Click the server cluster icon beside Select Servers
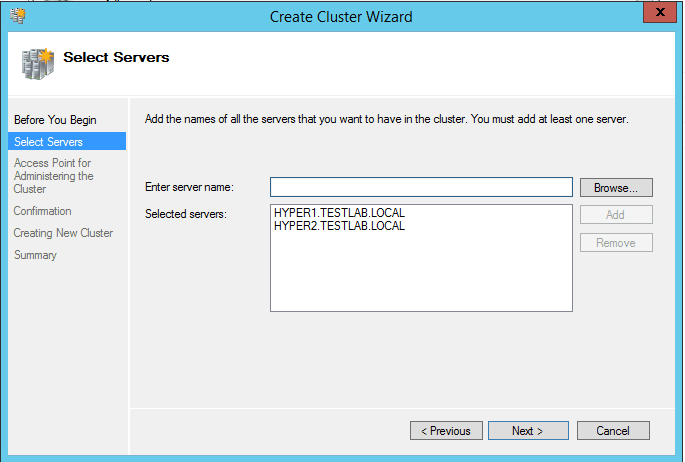This screenshot has height=462, width=685. pyautogui.click(x=38, y=64)
